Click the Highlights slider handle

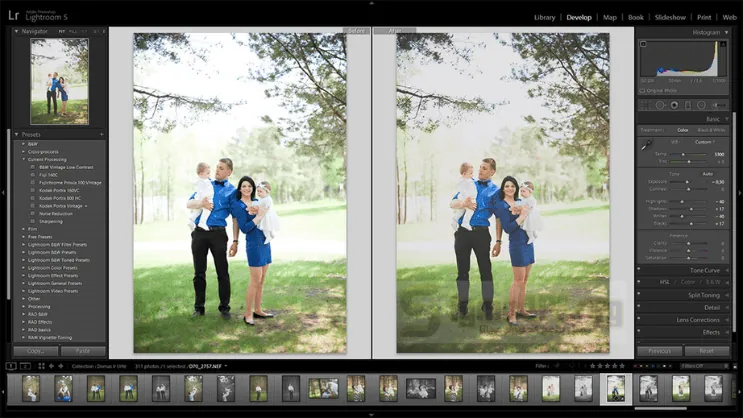[x=682, y=202]
